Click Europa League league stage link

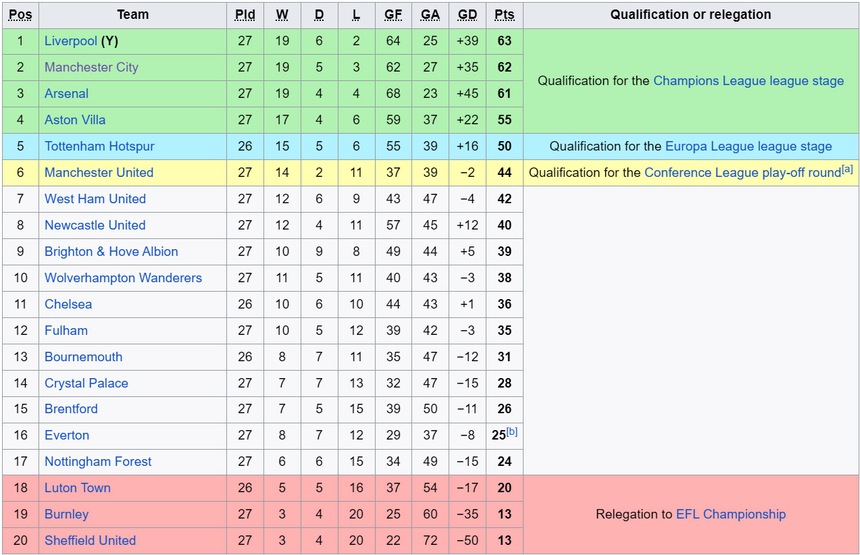click(x=748, y=146)
